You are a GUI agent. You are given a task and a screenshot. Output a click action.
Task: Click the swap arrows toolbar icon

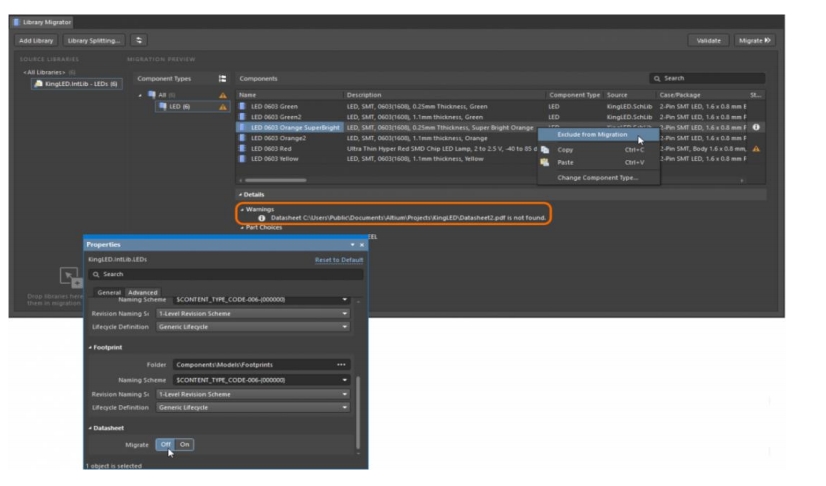tap(139, 41)
